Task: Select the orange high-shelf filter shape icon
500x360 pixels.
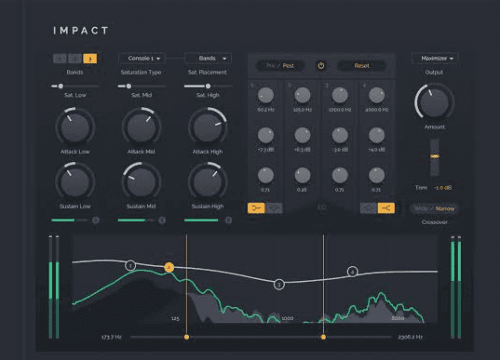Action: pos(386,208)
